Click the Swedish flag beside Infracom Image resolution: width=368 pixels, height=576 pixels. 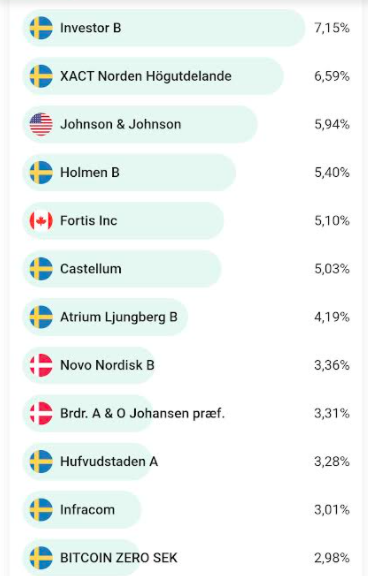(41, 510)
